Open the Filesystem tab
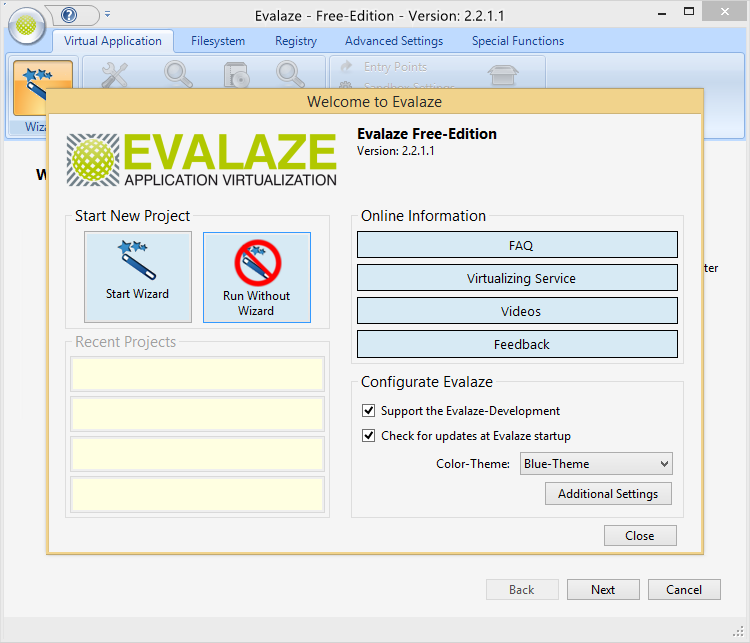Viewport: 750px width, 643px height. point(218,41)
